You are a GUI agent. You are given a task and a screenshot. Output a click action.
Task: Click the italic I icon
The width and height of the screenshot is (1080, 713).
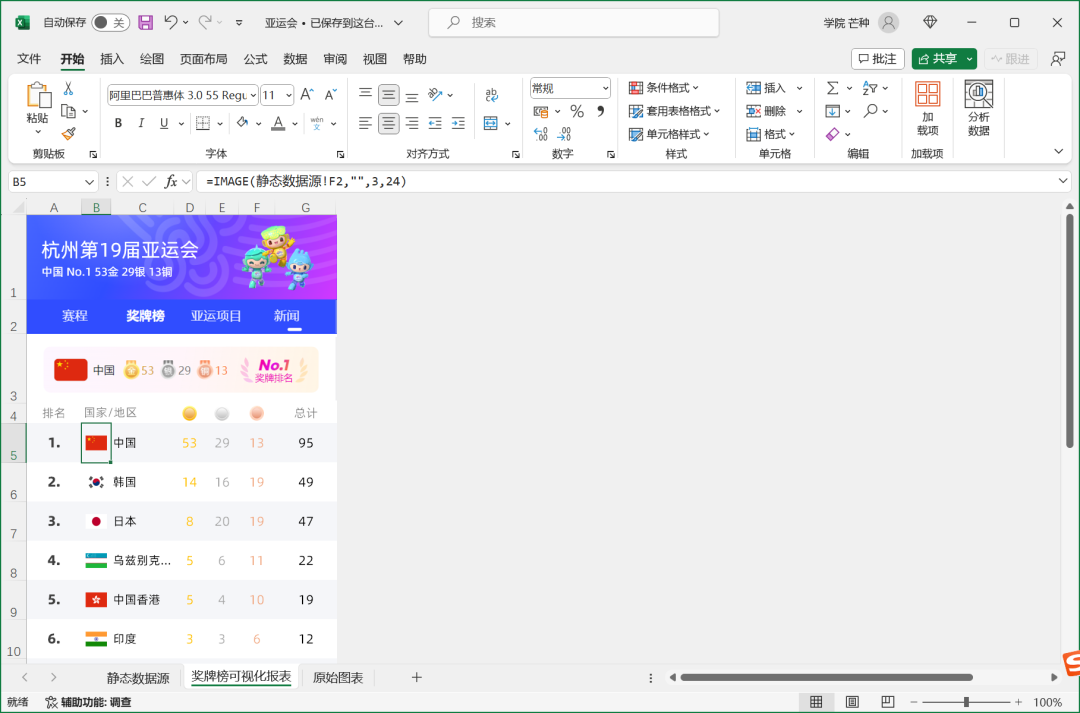pos(141,123)
